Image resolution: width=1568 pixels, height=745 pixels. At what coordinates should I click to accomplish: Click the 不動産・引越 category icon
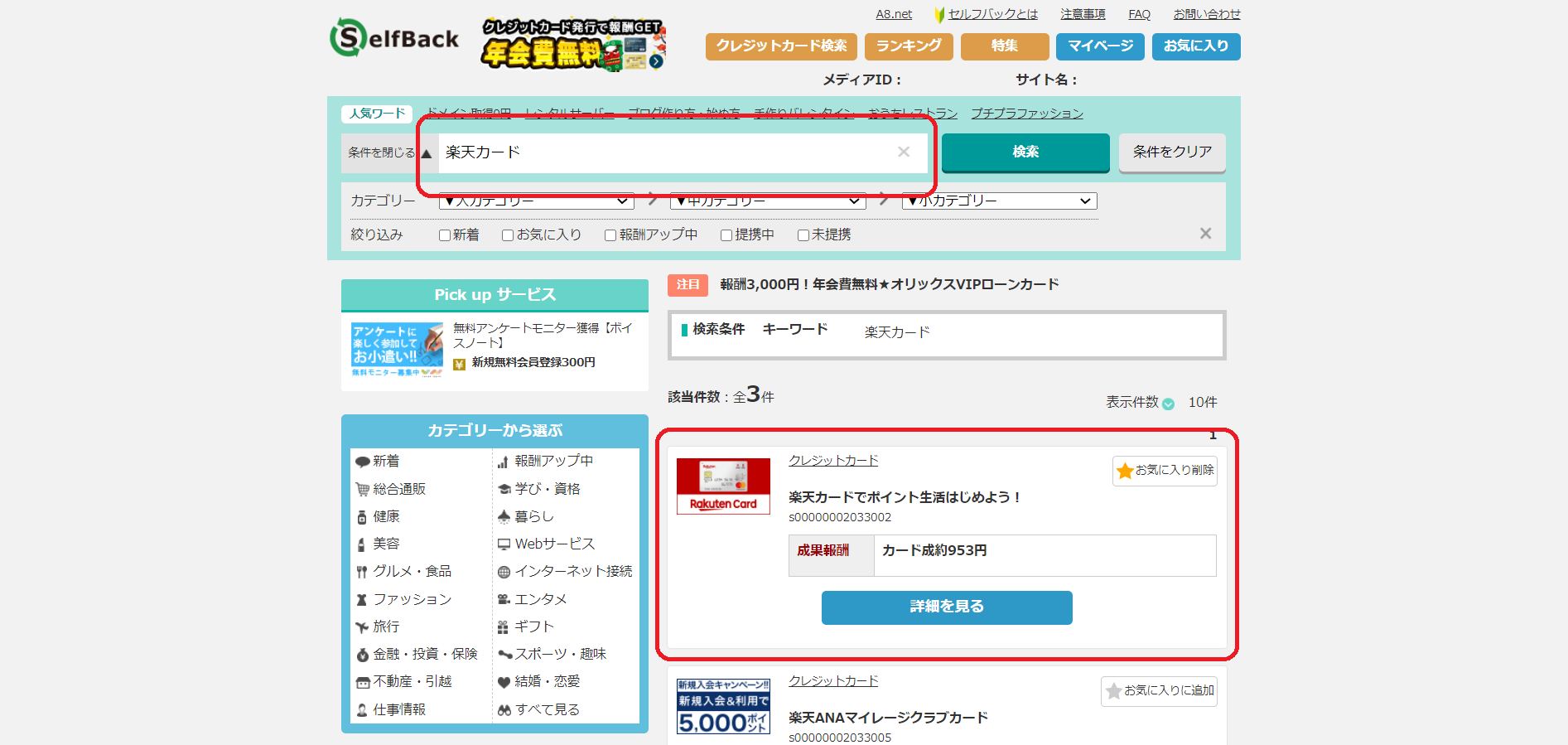click(363, 682)
